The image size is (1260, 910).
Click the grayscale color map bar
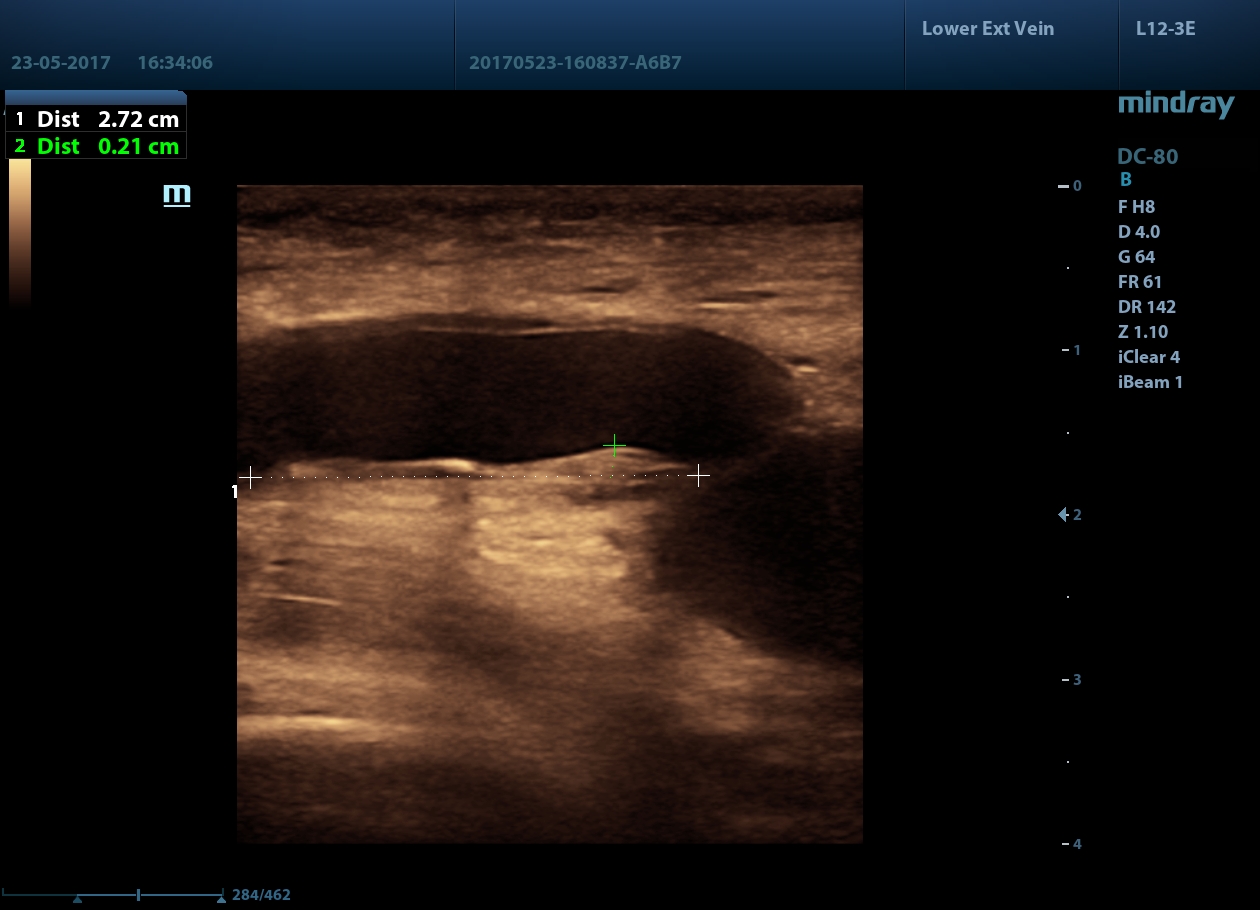click(x=20, y=231)
